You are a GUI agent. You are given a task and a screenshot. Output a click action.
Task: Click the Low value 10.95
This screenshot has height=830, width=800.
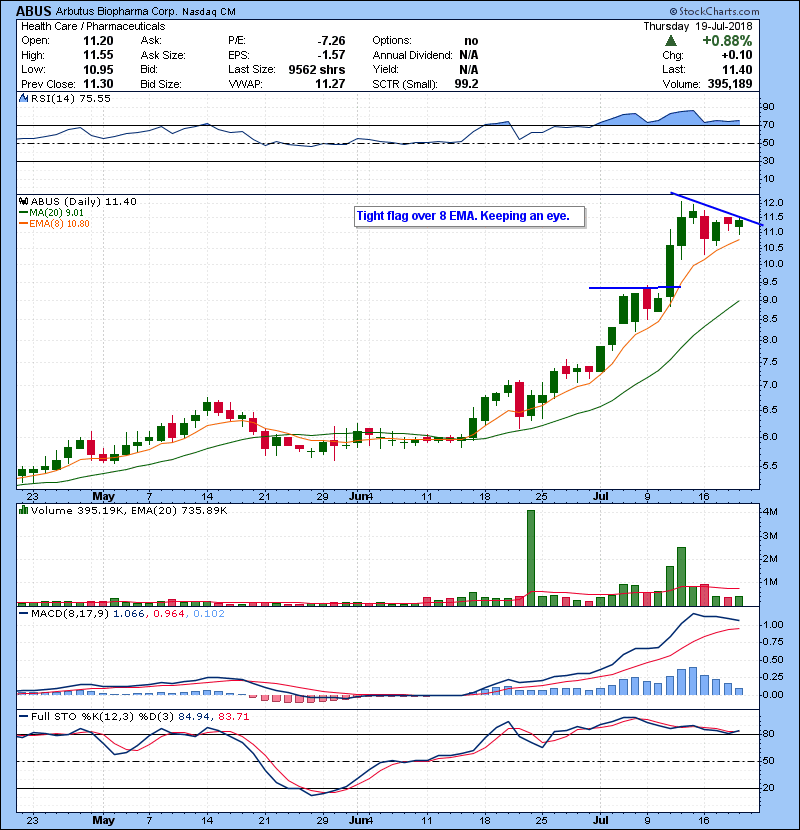click(98, 69)
